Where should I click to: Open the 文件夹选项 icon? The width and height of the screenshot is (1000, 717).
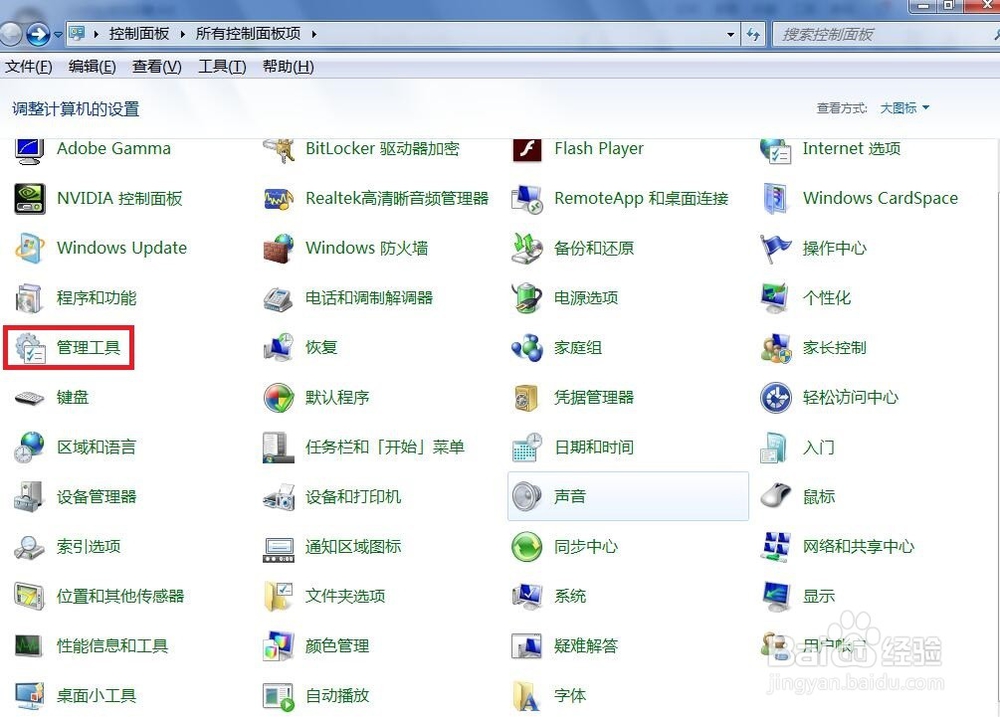tap(279, 596)
